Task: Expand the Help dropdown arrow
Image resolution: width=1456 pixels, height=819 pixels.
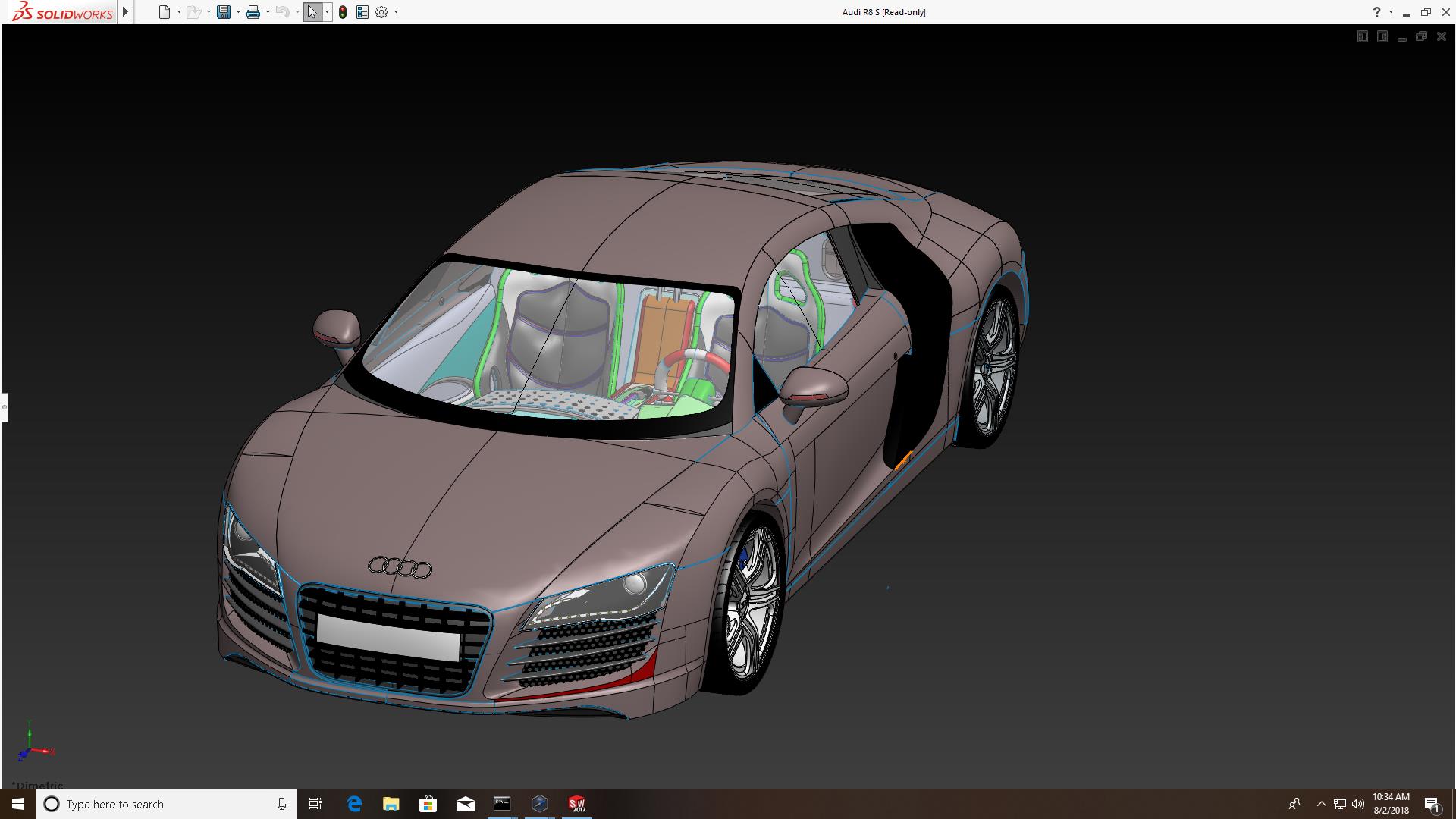Action: [1391, 12]
